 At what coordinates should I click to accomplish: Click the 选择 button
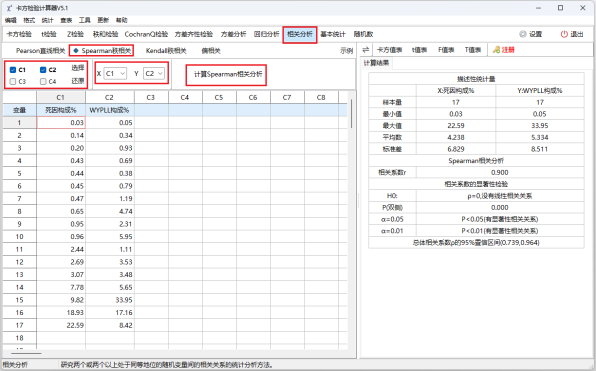point(78,68)
